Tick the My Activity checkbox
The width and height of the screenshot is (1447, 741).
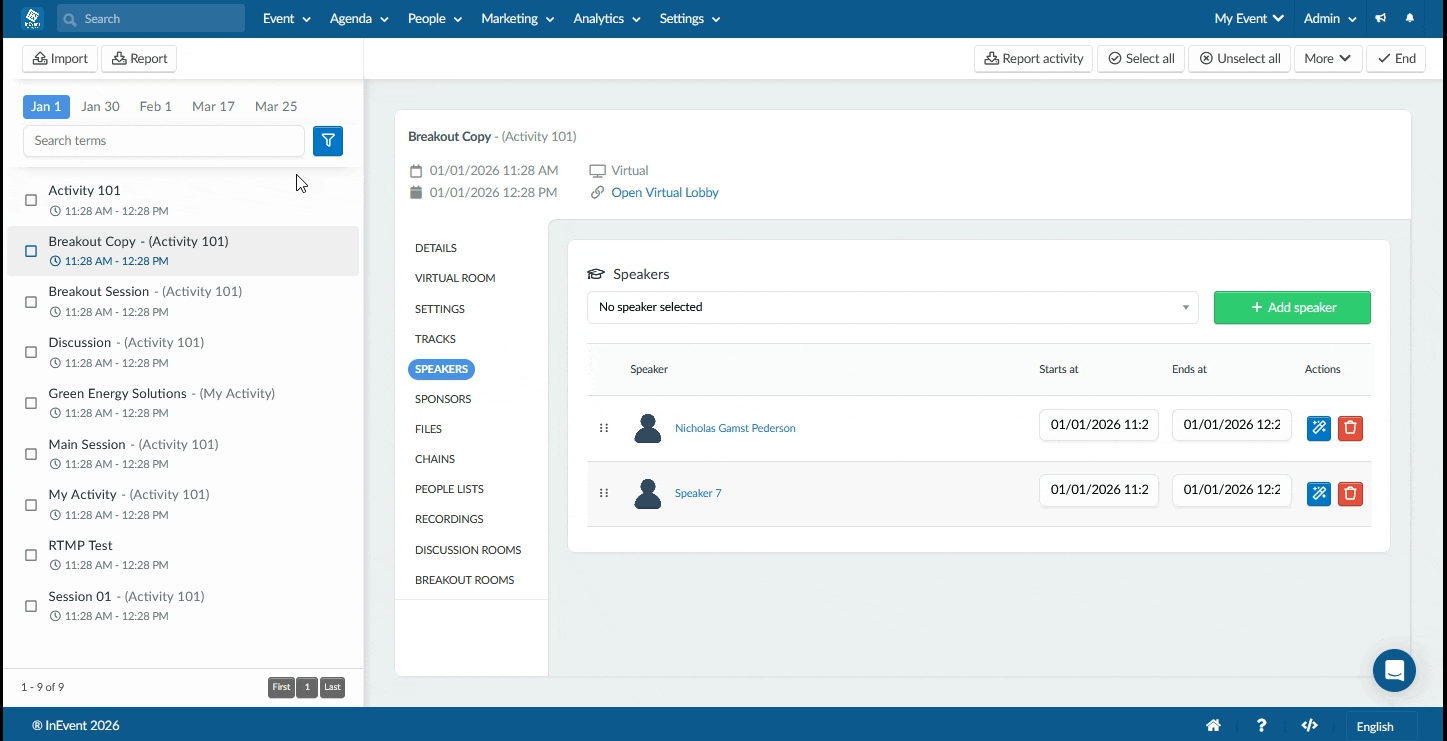point(31,505)
